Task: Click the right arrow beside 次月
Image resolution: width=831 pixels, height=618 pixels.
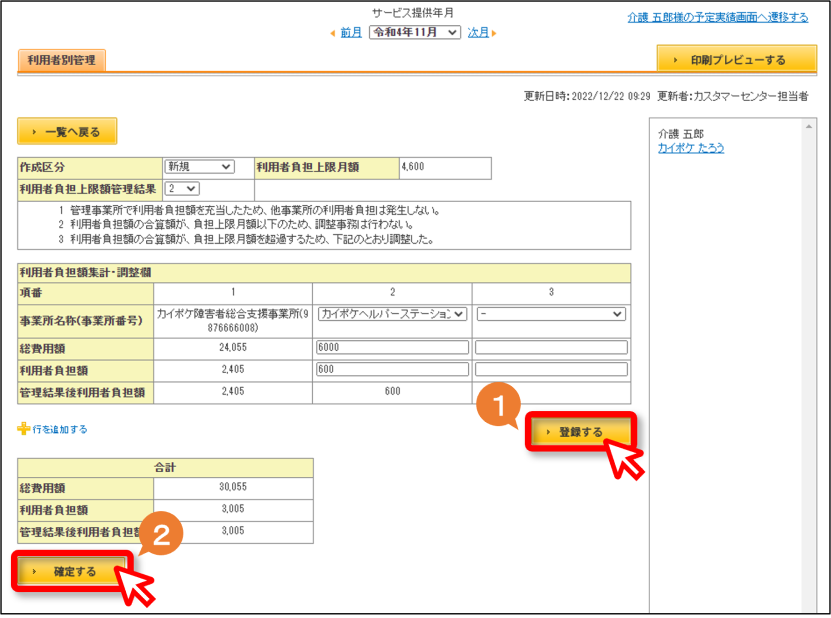Action: click(x=494, y=33)
